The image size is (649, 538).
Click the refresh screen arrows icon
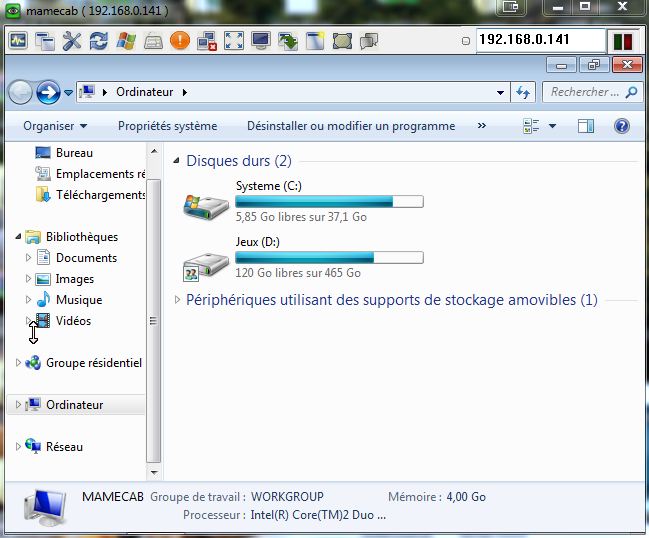99,41
